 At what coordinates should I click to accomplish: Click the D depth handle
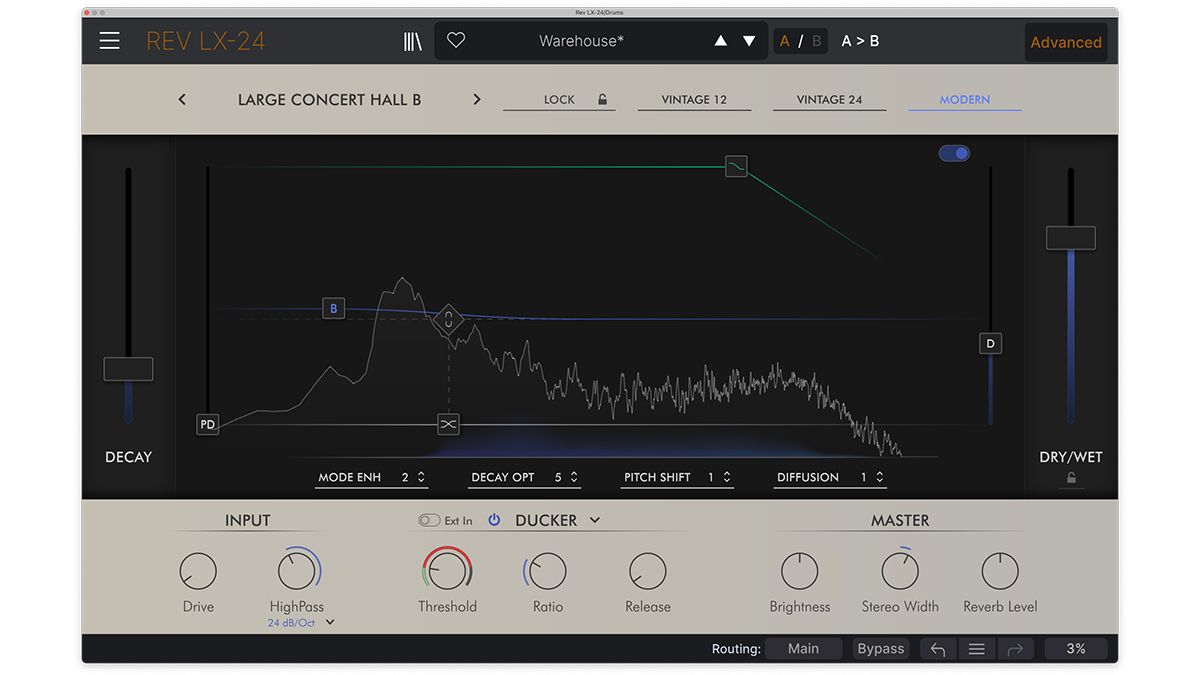990,343
